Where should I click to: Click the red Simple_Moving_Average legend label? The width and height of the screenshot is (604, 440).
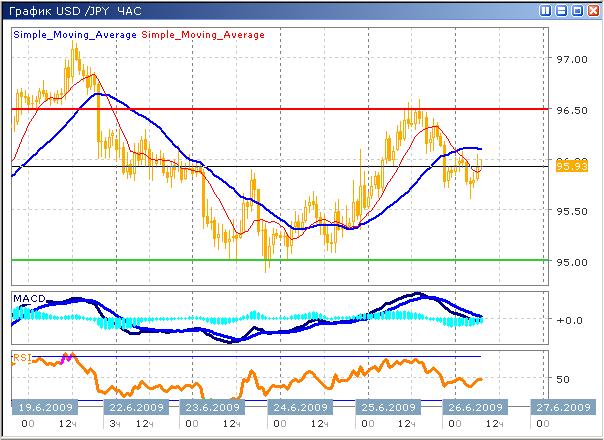coord(203,35)
